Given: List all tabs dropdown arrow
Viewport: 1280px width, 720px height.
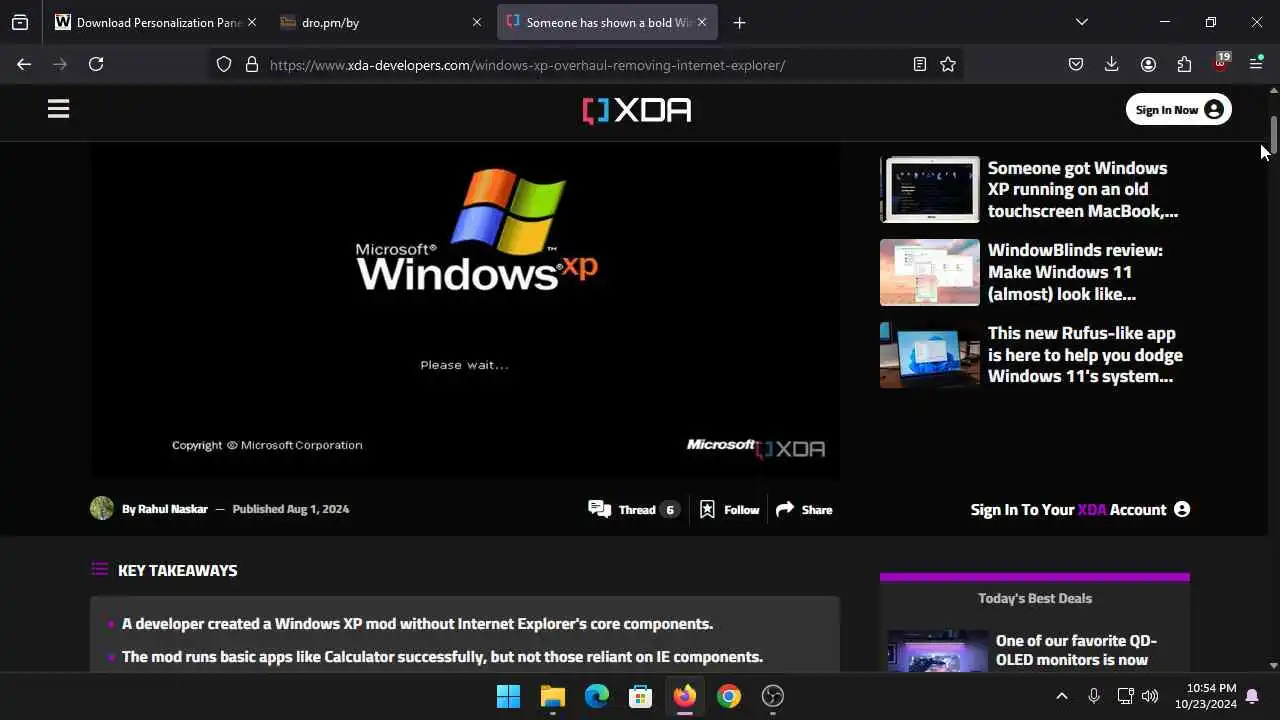Looking at the screenshot, I should point(1082,22).
